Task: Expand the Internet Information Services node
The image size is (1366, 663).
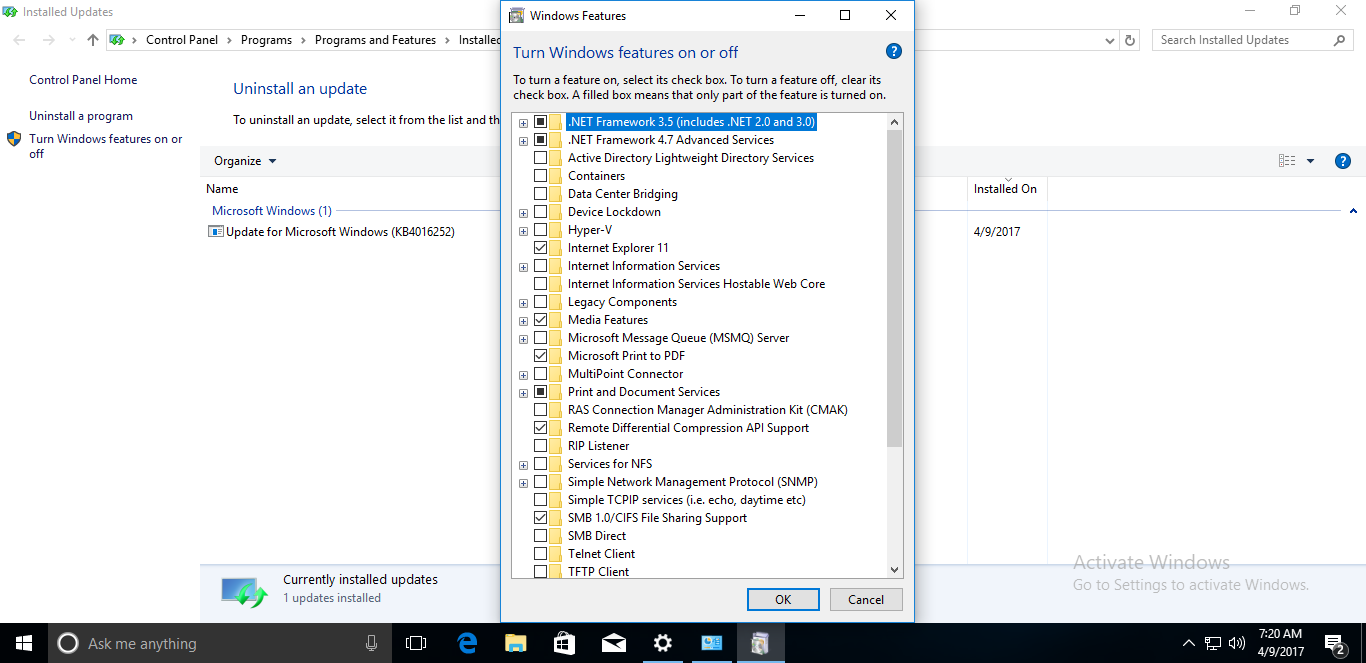Action: click(523, 267)
